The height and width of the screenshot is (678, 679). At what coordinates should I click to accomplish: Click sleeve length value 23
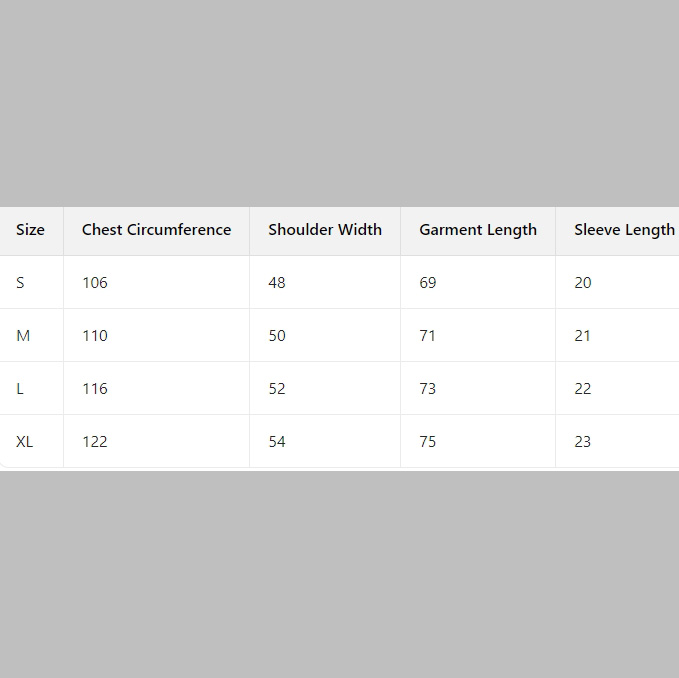click(x=582, y=442)
